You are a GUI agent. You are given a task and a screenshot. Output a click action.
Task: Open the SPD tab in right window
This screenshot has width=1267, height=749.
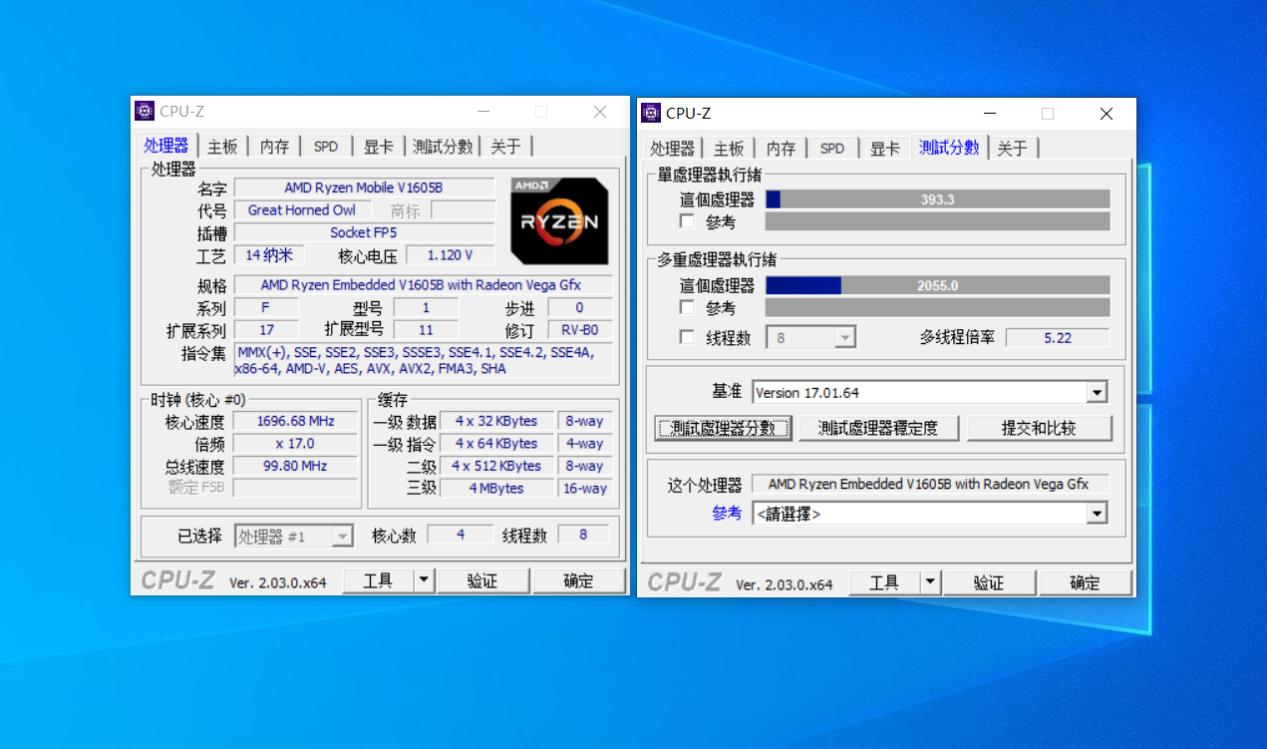click(x=831, y=147)
